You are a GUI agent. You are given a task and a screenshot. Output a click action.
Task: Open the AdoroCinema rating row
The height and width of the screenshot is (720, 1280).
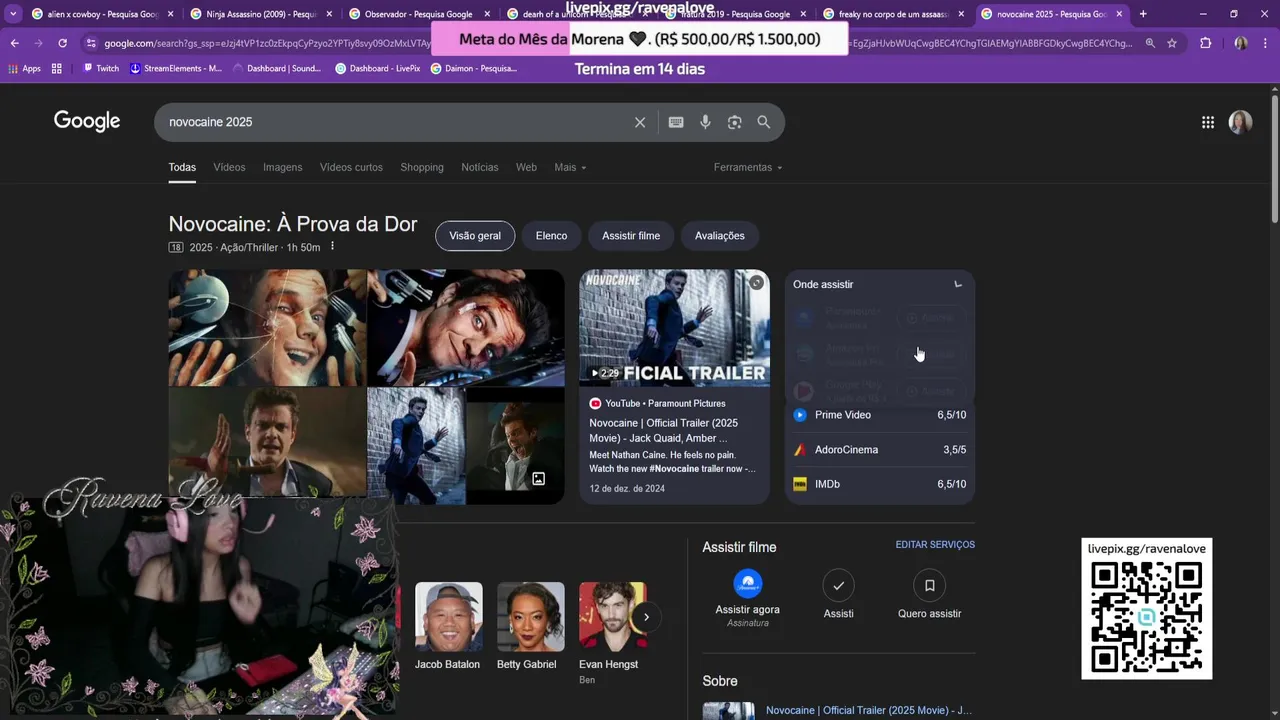(879, 450)
